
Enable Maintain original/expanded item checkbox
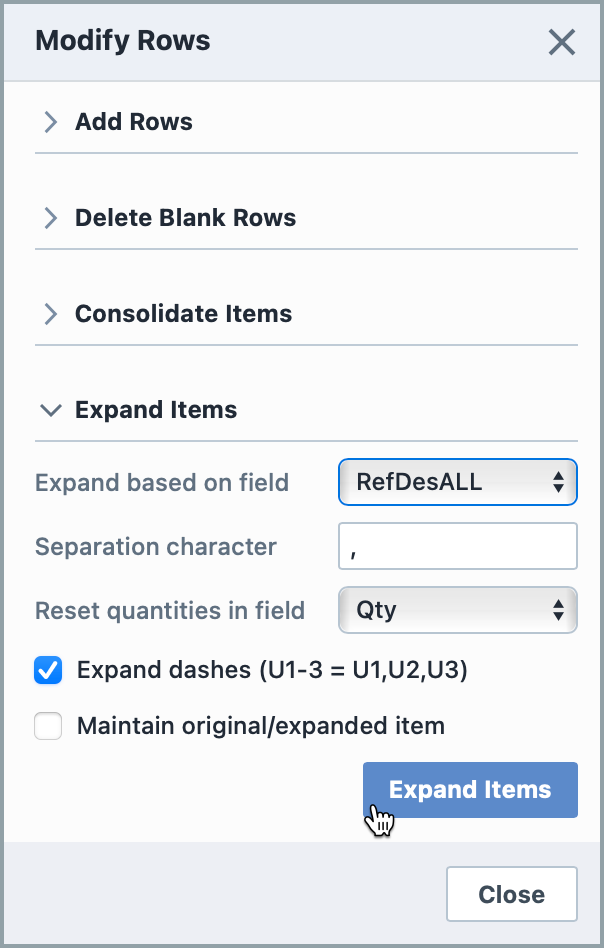(x=48, y=726)
